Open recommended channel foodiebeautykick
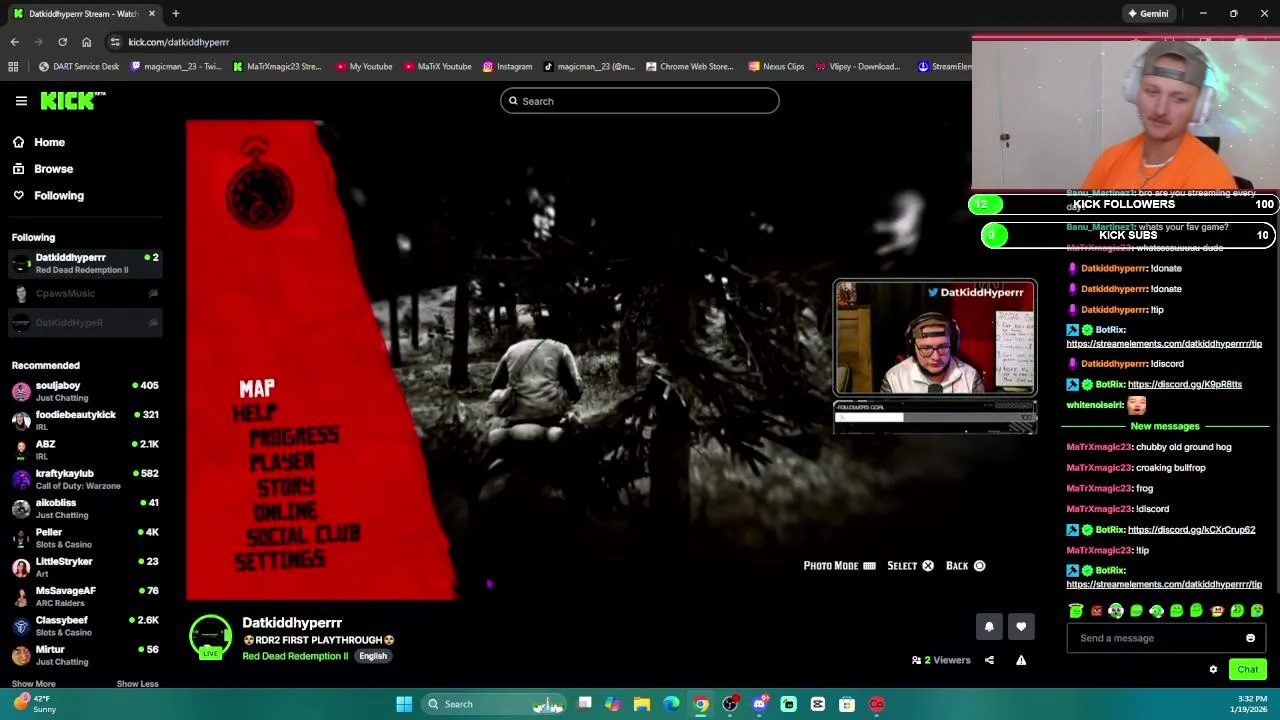 tap(85, 420)
